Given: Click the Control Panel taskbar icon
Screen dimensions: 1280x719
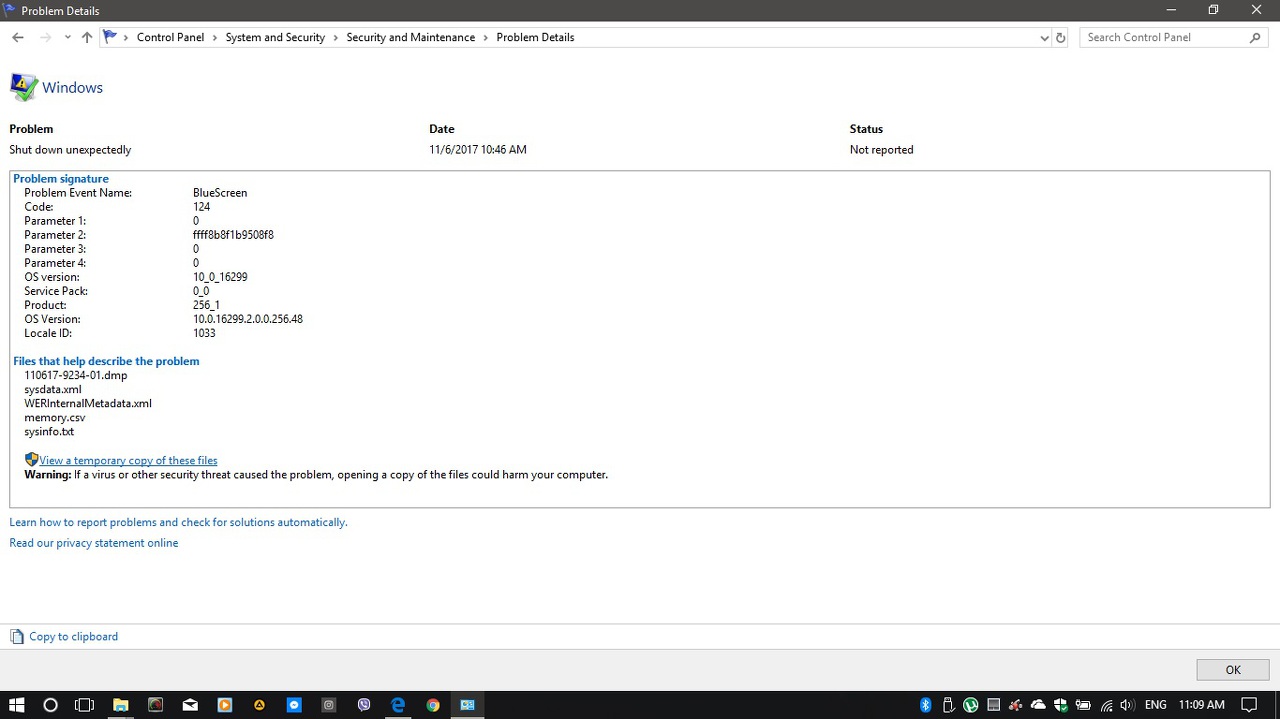Looking at the screenshot, I should [x=467, y=705].
